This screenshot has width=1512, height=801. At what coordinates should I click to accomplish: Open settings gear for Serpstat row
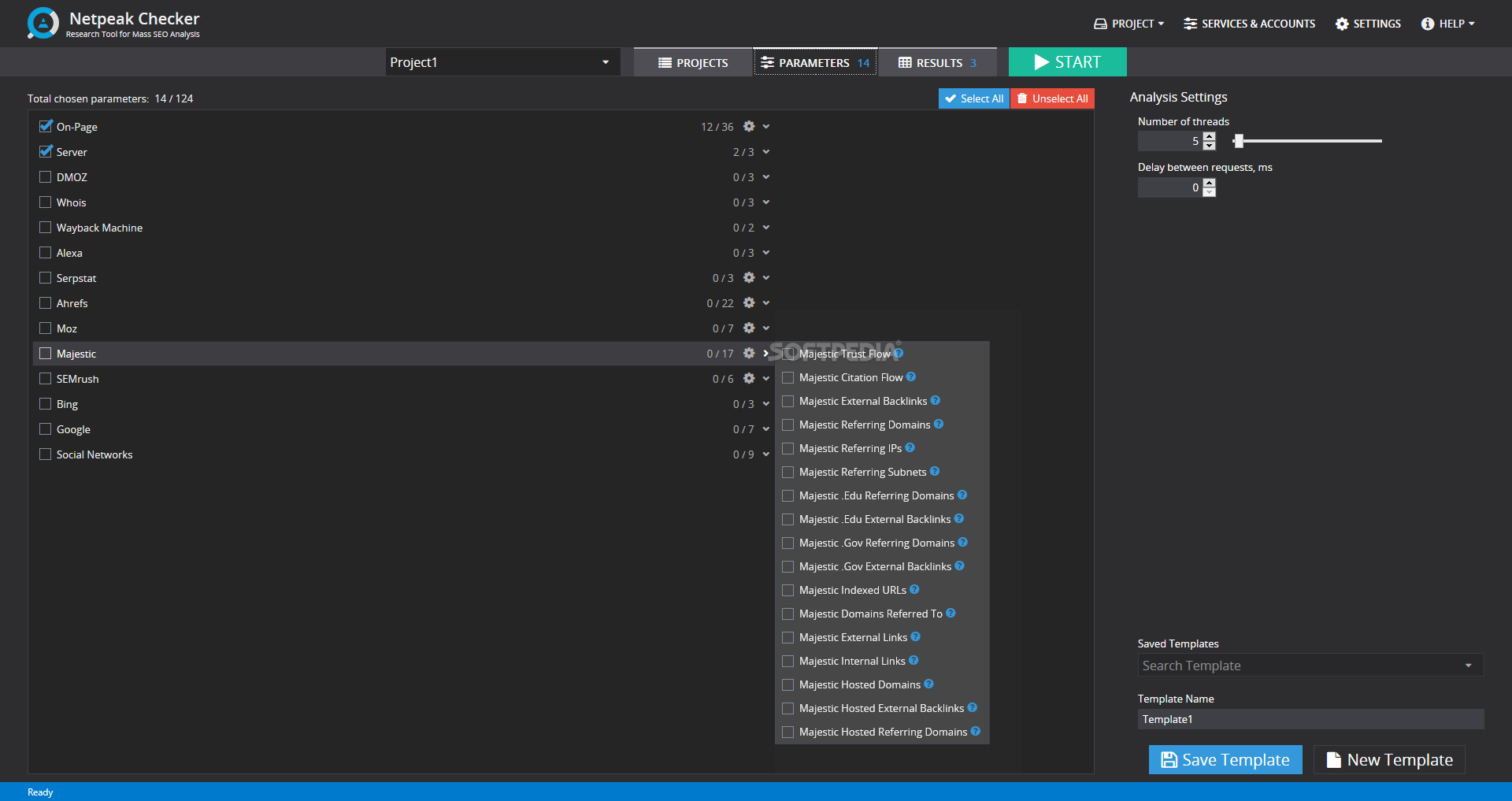point(749,277)
